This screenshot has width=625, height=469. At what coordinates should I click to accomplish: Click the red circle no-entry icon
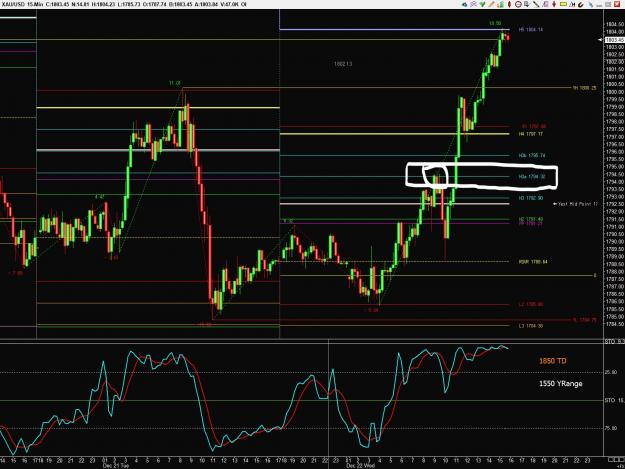click(x=518, y=4)
